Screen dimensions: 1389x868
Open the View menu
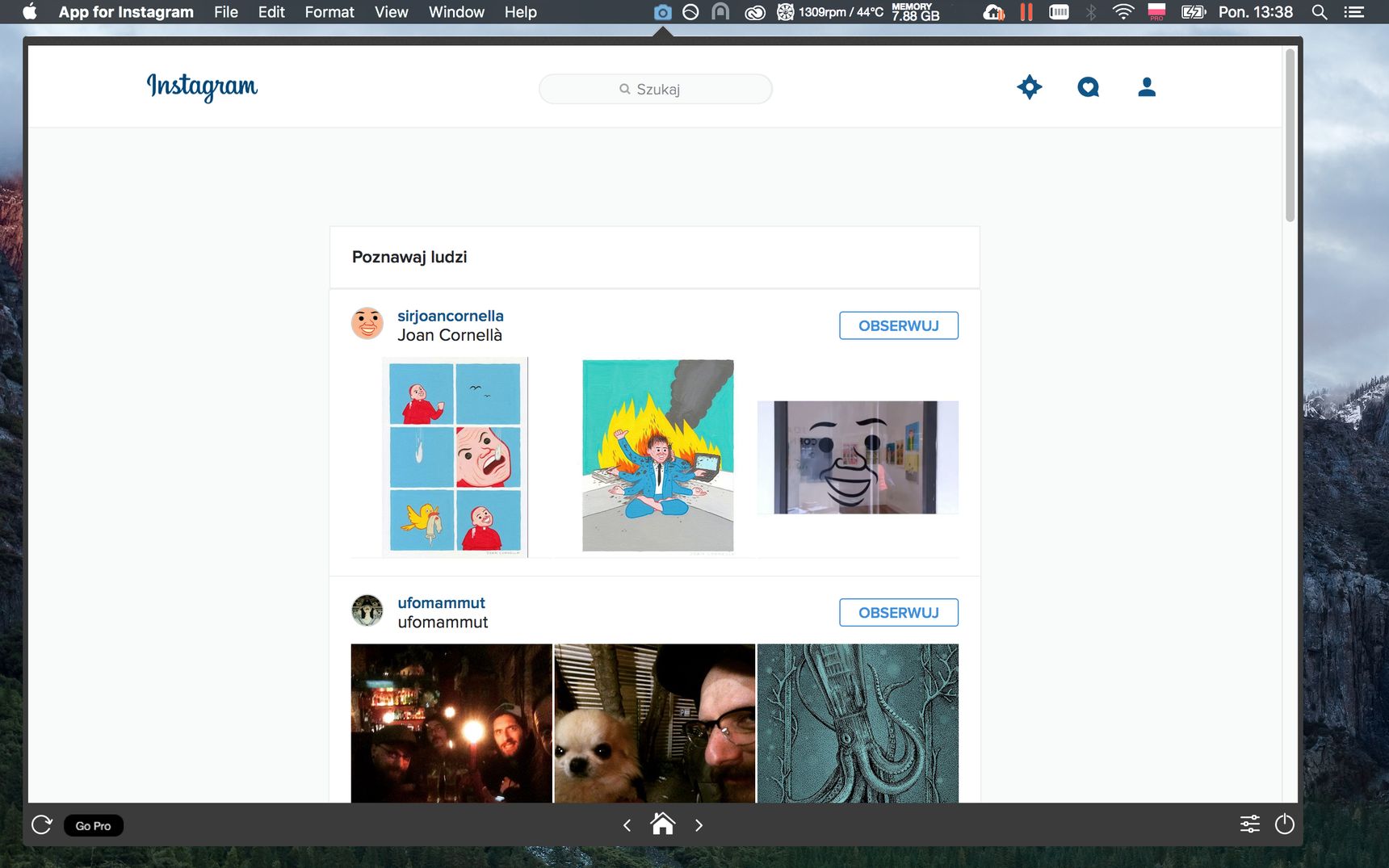(392, 12)
